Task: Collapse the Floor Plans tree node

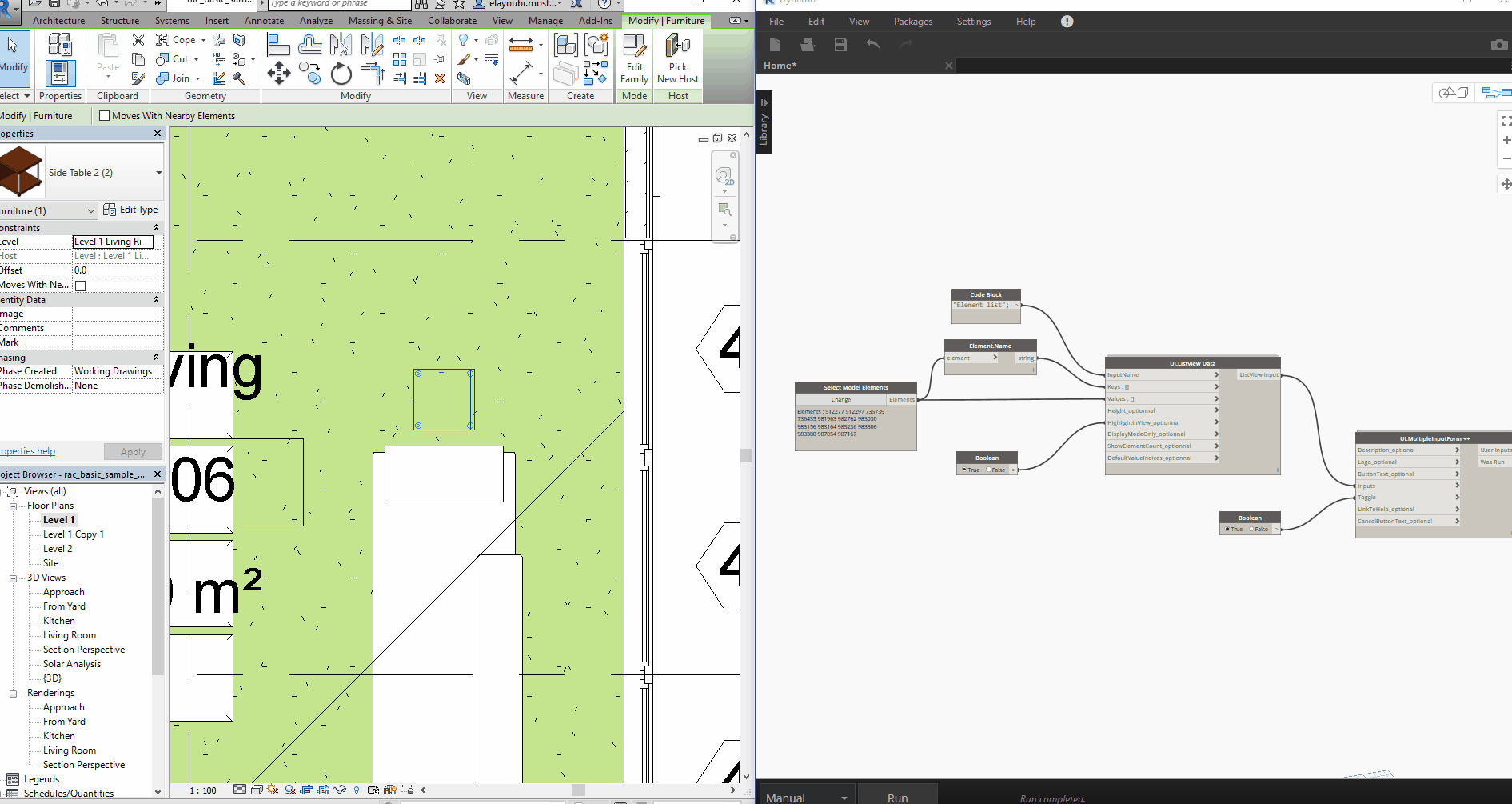Action: tap(14, 506)
